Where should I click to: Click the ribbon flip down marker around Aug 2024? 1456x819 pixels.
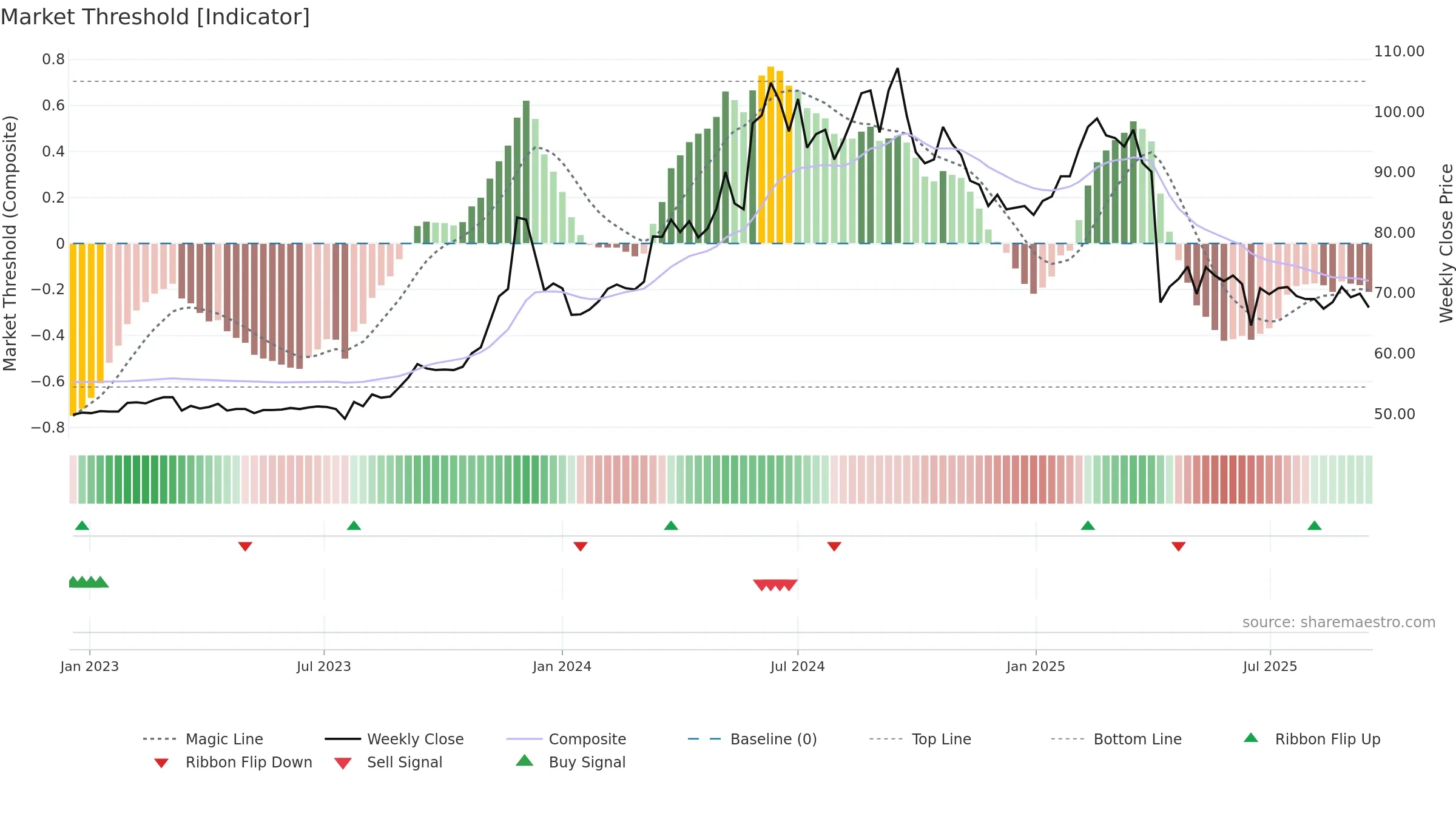pyautogui.click(x=834, y=547)
